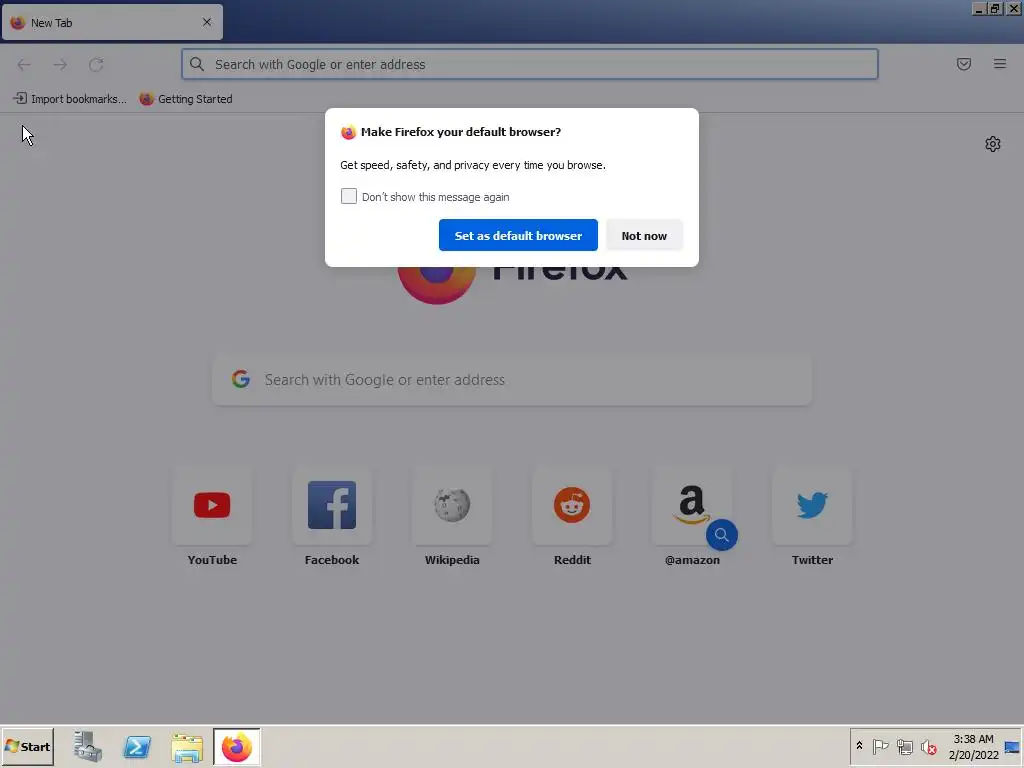
Task: Select the New Tab browser tab
Action: (x=112, y=22)
